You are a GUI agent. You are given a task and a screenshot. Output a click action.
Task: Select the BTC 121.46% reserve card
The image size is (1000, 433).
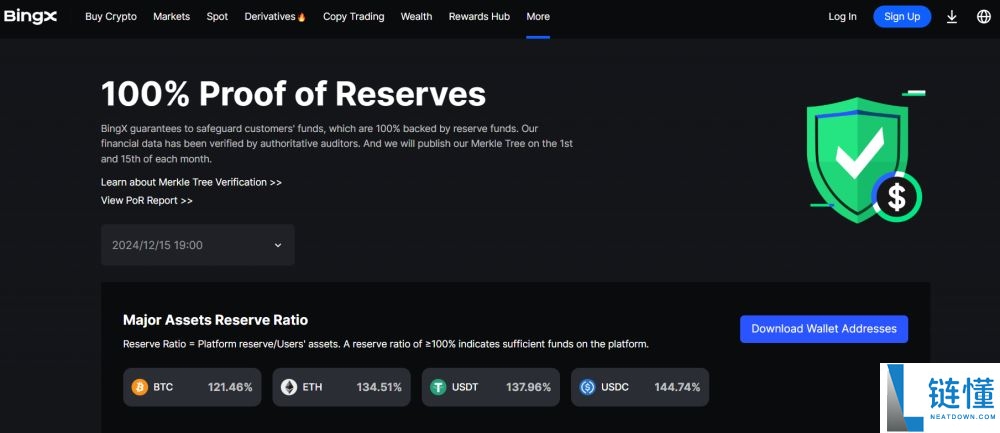click(x=192, y=387)
